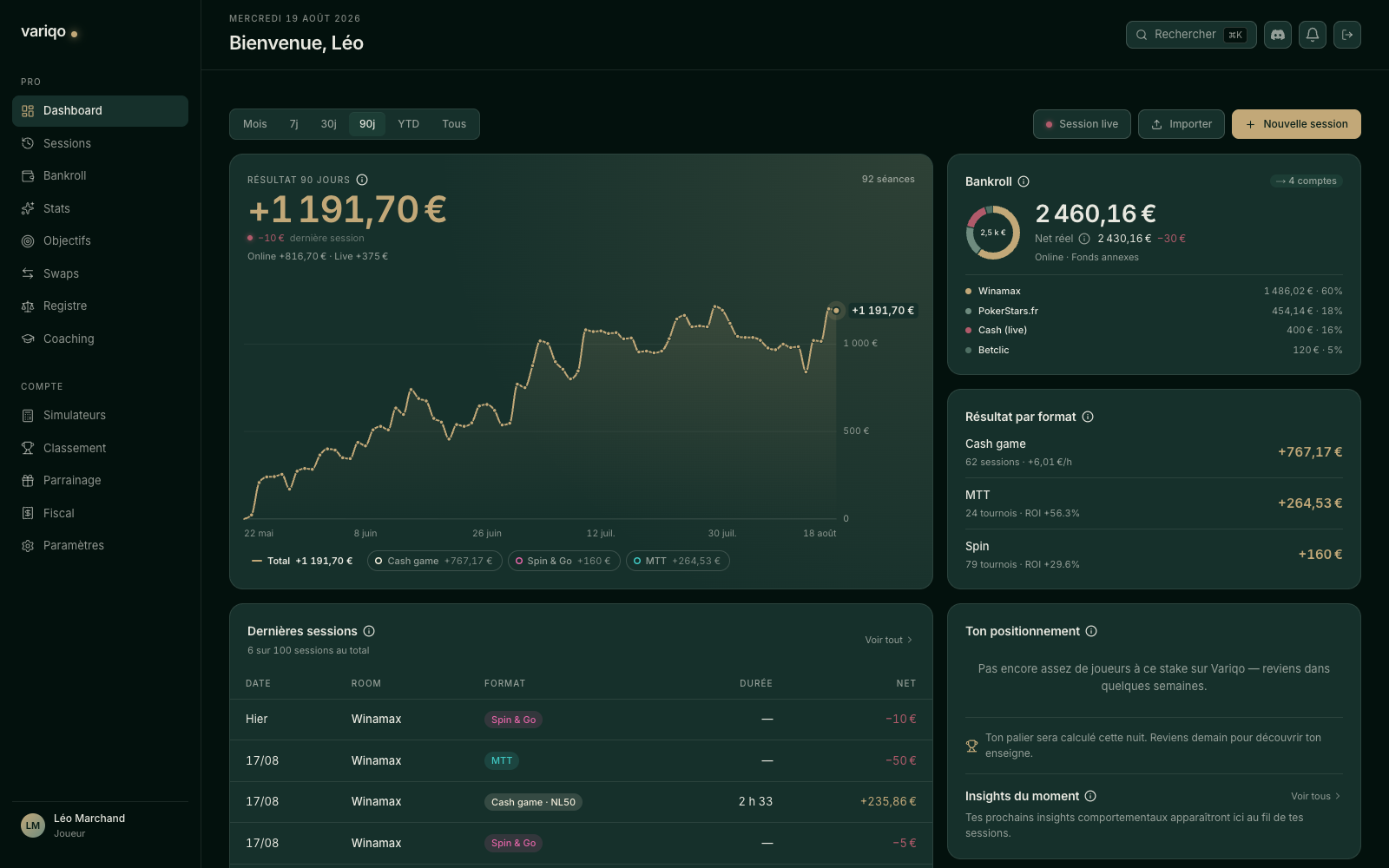Start a Session live
Screen dimensions: 1389x868
pos(1082,124)
